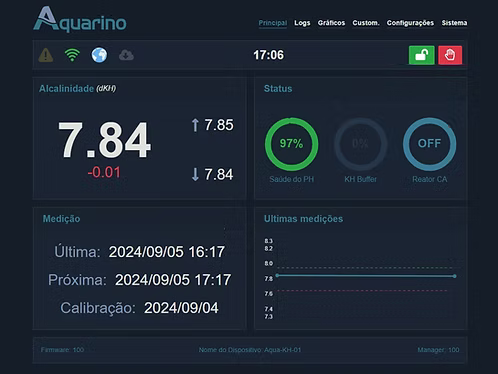Open the Sistema menu item

click(x=454, y=23)
